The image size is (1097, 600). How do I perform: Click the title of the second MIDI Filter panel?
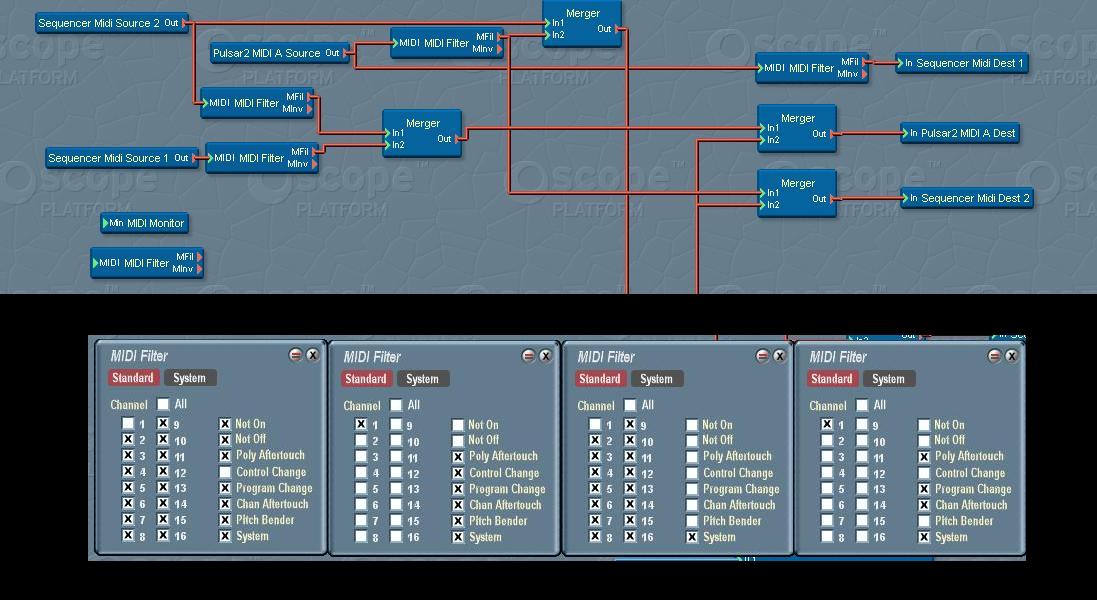[x=371, y=357]
